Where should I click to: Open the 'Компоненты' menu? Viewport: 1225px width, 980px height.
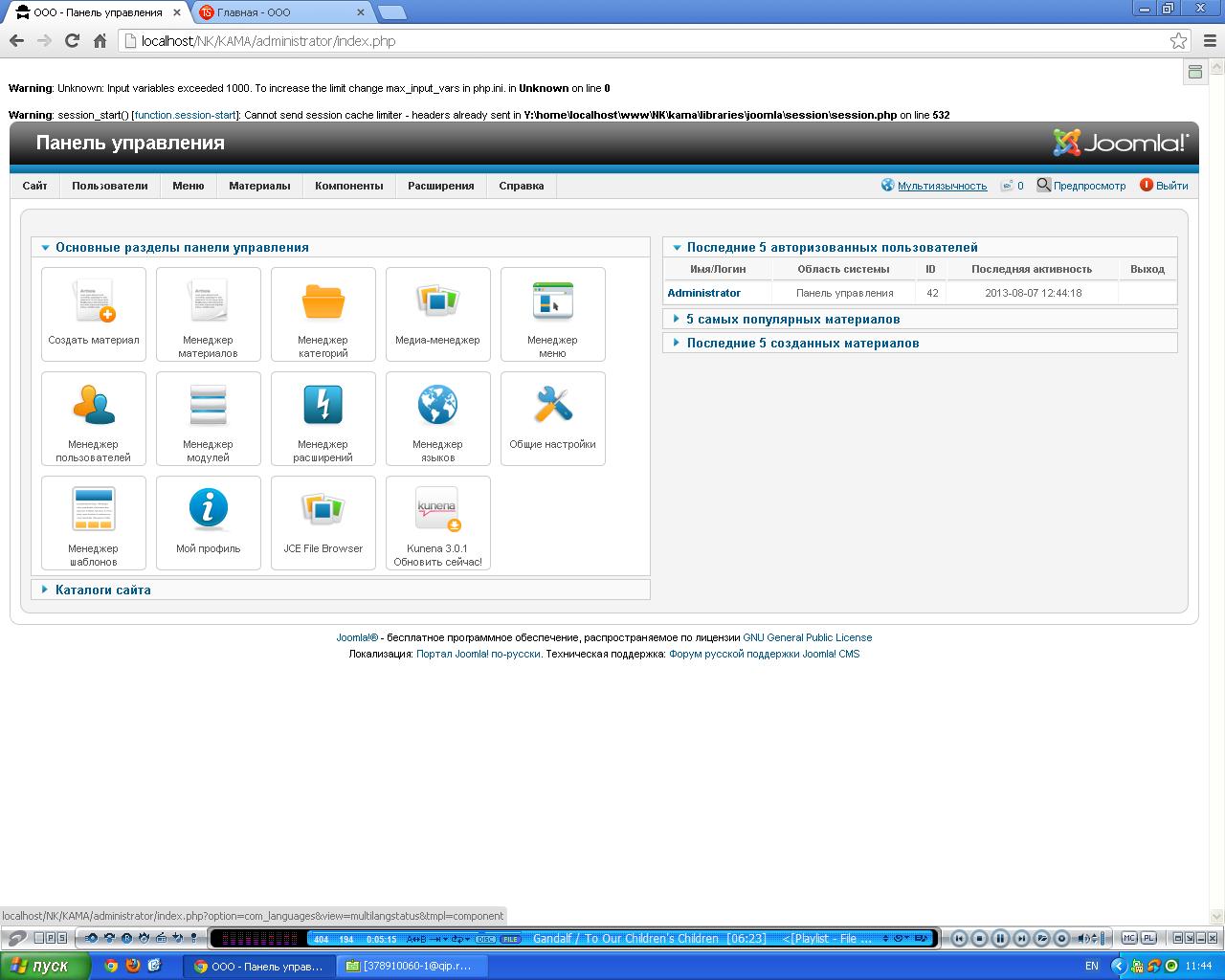[348, 186]
